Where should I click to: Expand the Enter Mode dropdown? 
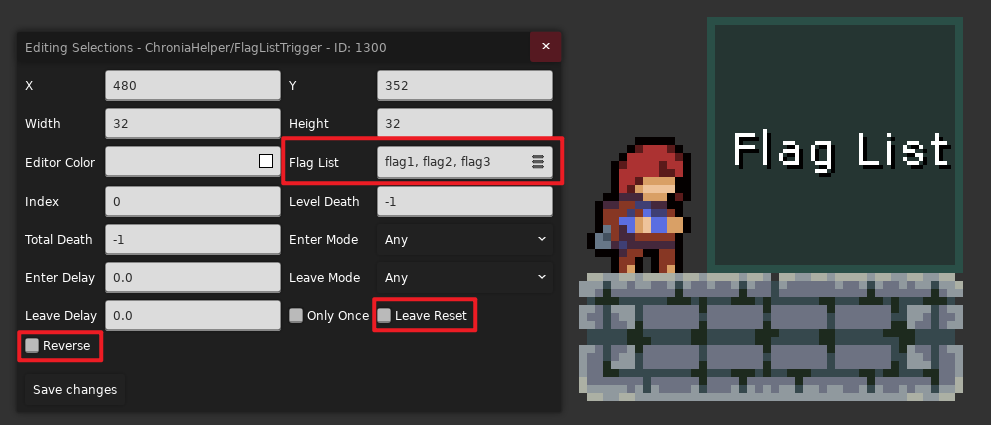point(465,240)
